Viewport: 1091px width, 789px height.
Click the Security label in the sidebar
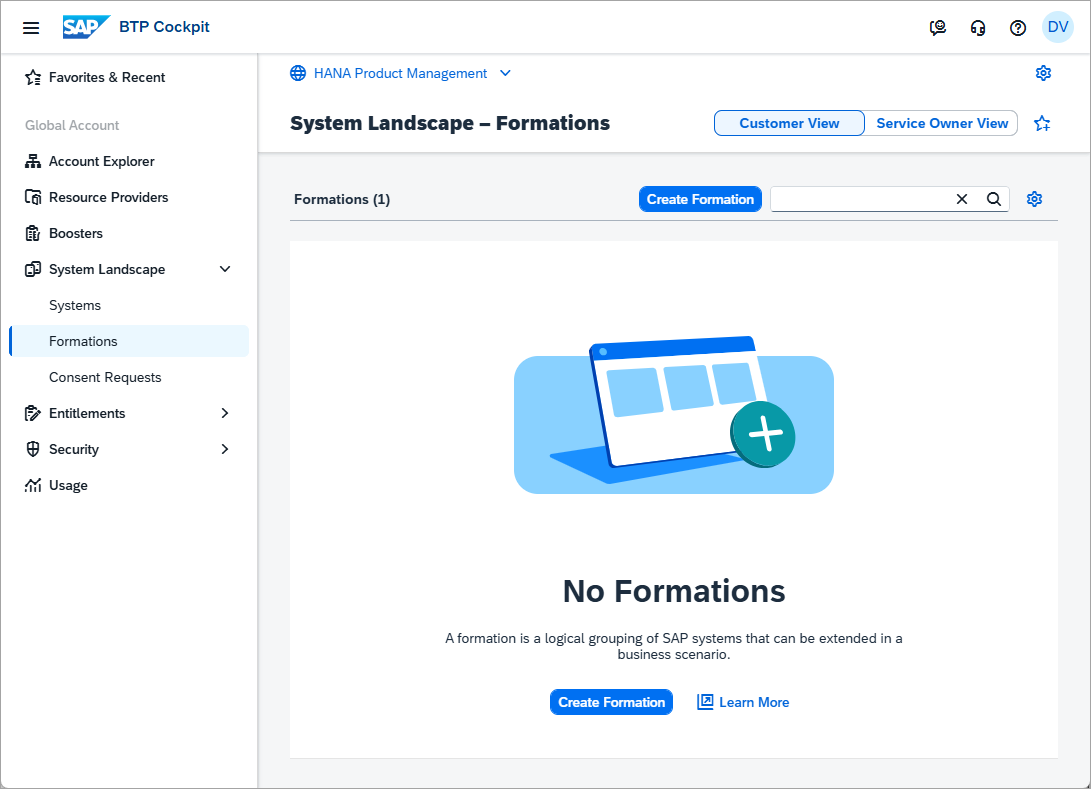coord(74,449)
